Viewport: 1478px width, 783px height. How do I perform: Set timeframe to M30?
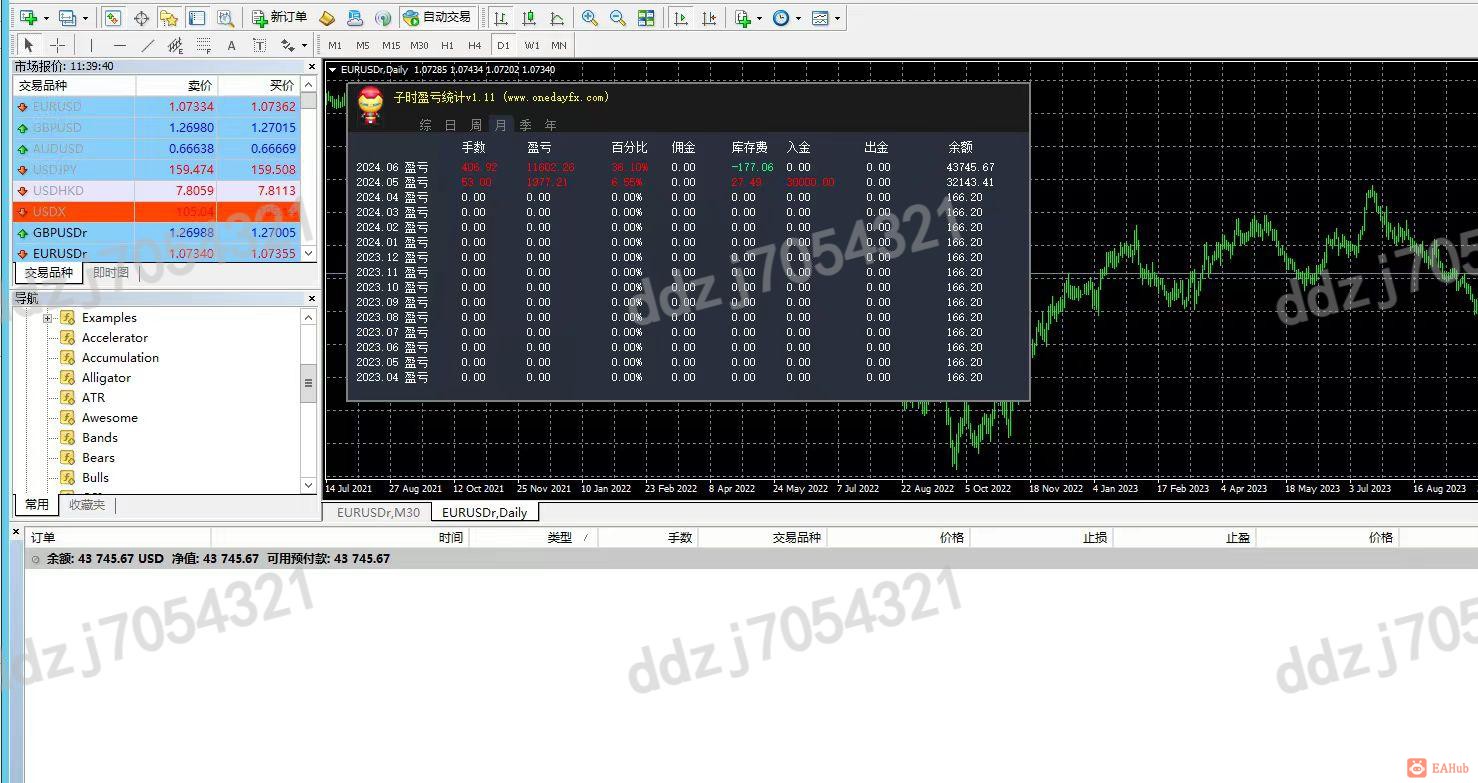(419, 45)
